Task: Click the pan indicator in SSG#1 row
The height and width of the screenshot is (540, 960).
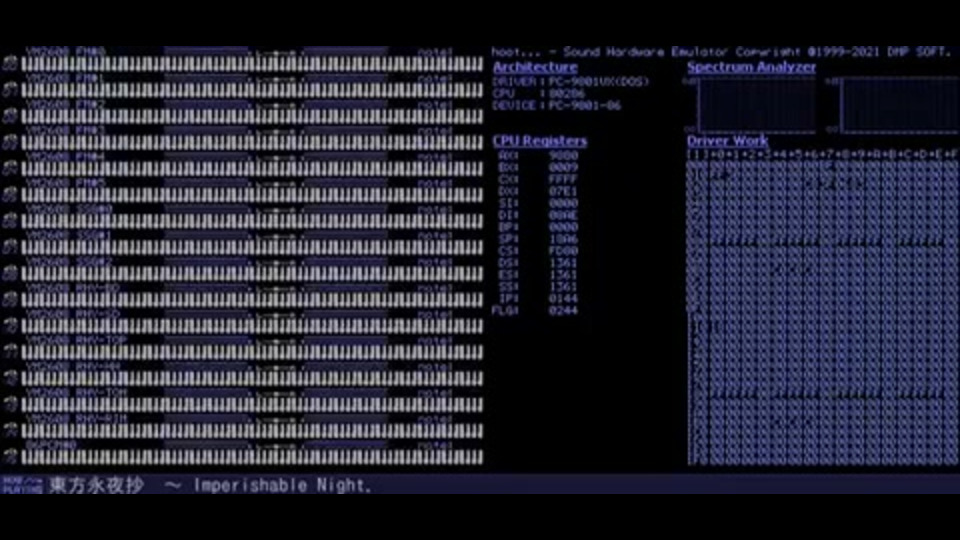Action: click(x=276, y=236)
